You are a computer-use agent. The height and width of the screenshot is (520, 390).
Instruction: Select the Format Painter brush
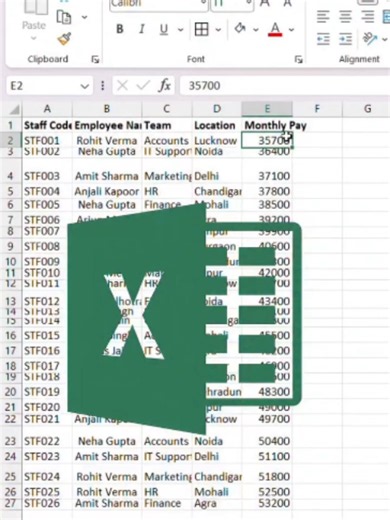coord(64,39)
